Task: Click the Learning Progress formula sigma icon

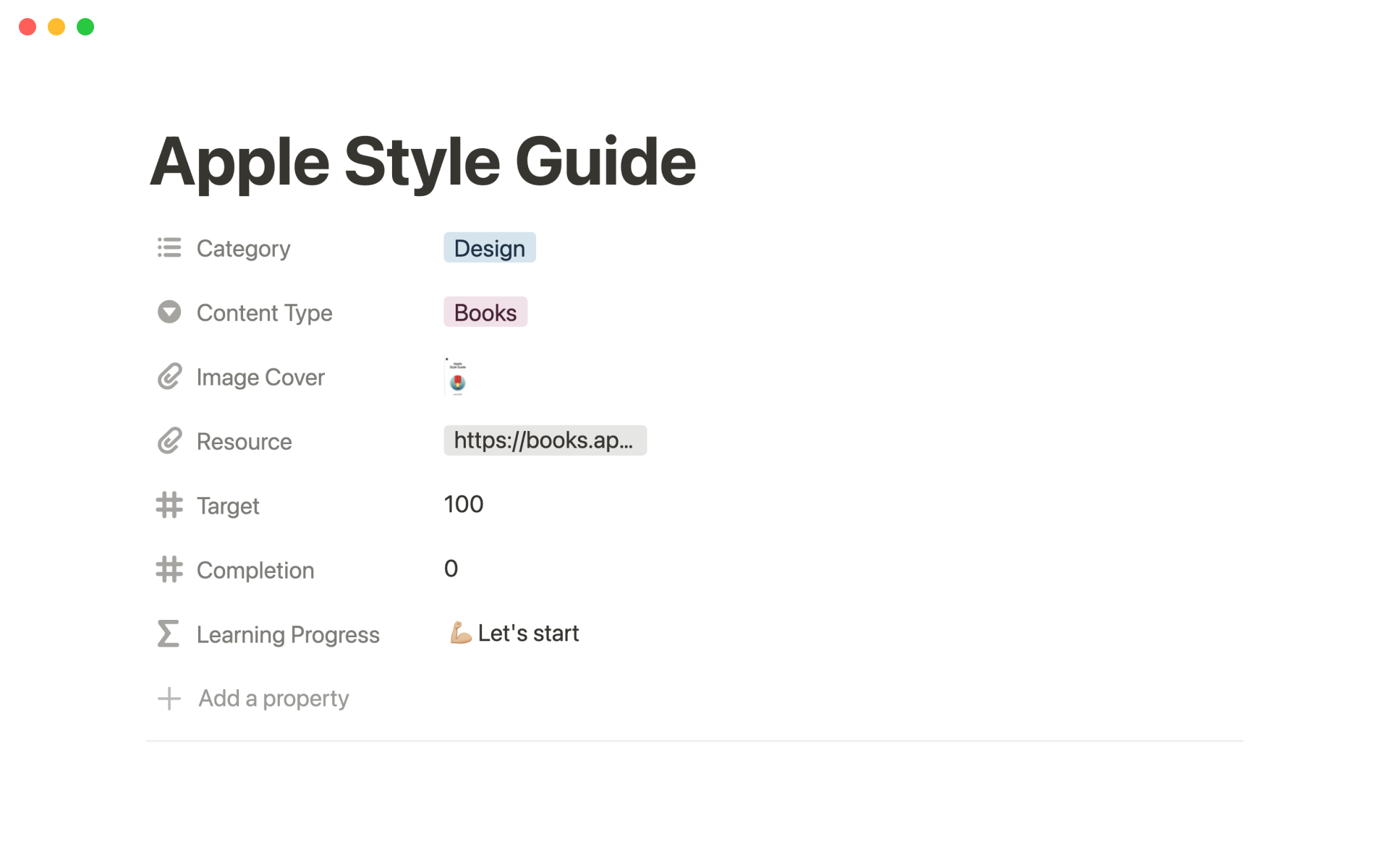Action: pos(169,634)
